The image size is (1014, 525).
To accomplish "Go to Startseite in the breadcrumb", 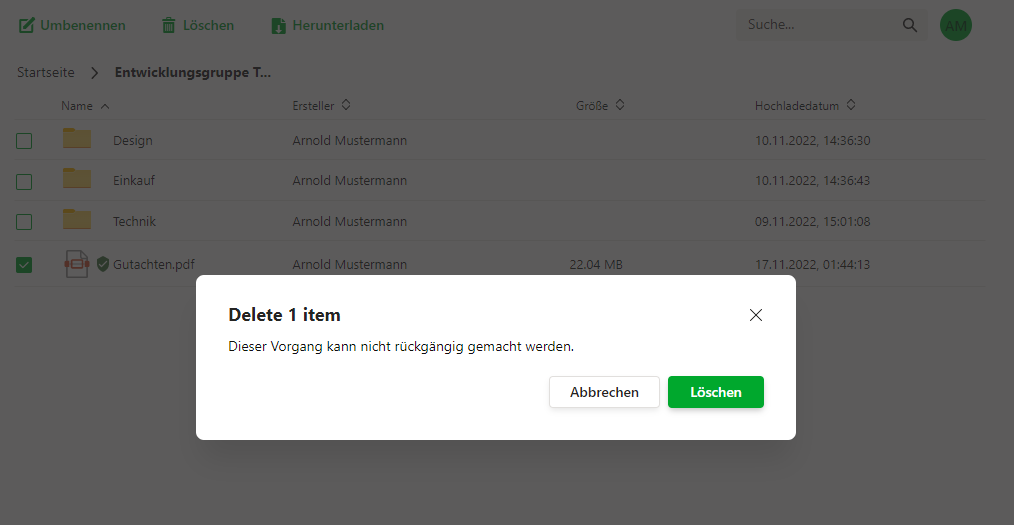I will tap(45, 72).
